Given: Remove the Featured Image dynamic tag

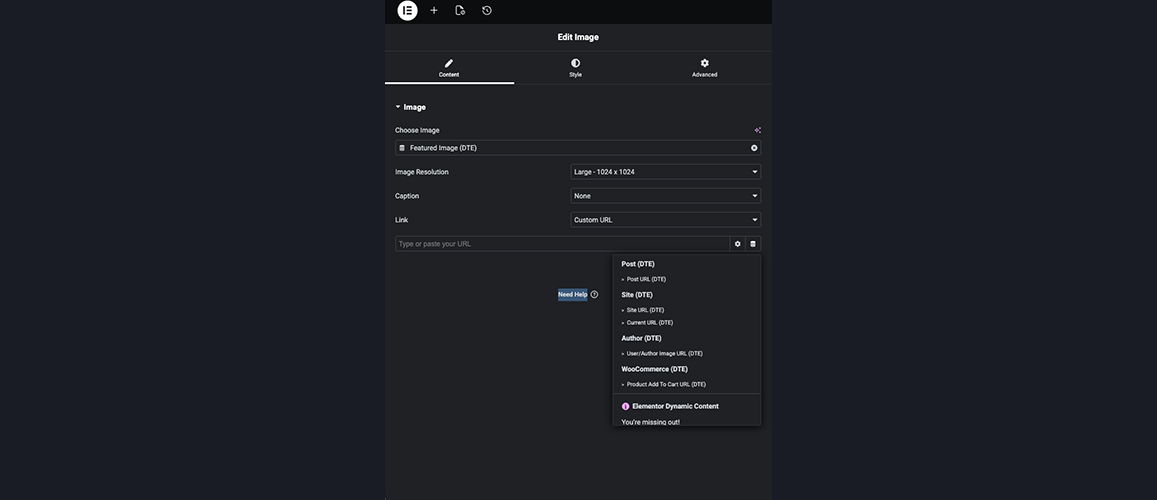Looking at the screenshot, I should point(754,148).
